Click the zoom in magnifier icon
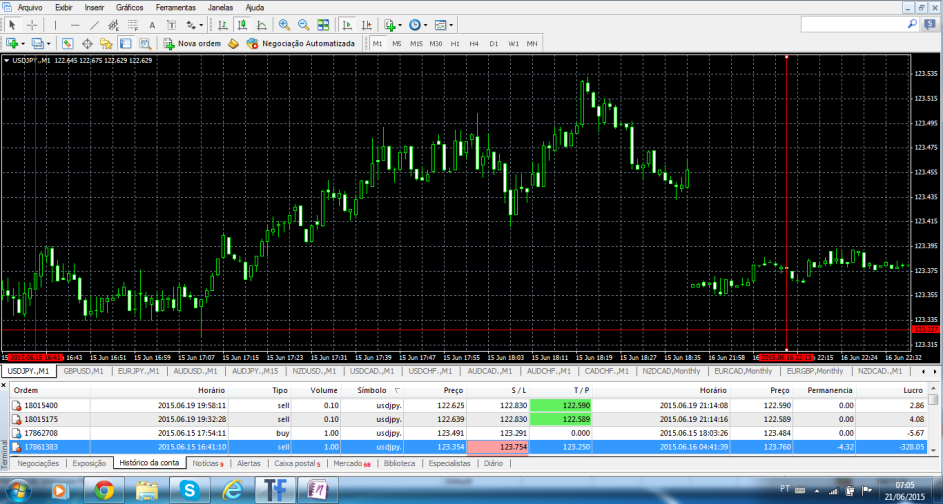Viewport: 943px width, 504px height. click(x=285, y=24)
